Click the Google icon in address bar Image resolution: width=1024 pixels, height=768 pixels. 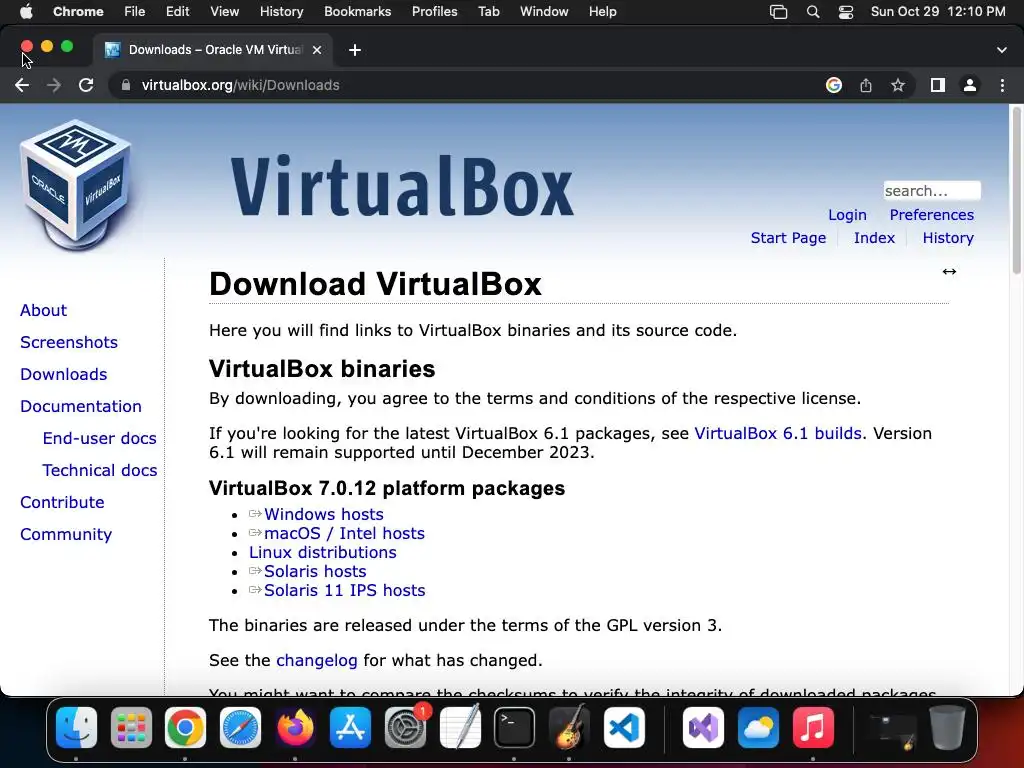(833, 86)
